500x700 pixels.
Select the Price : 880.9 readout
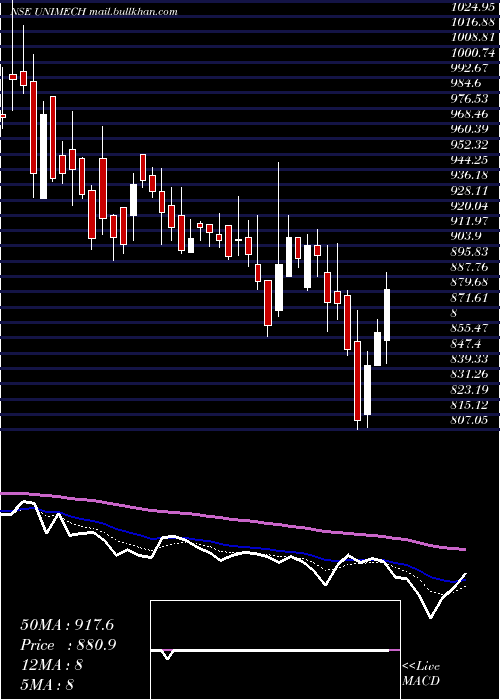point(68,645)
